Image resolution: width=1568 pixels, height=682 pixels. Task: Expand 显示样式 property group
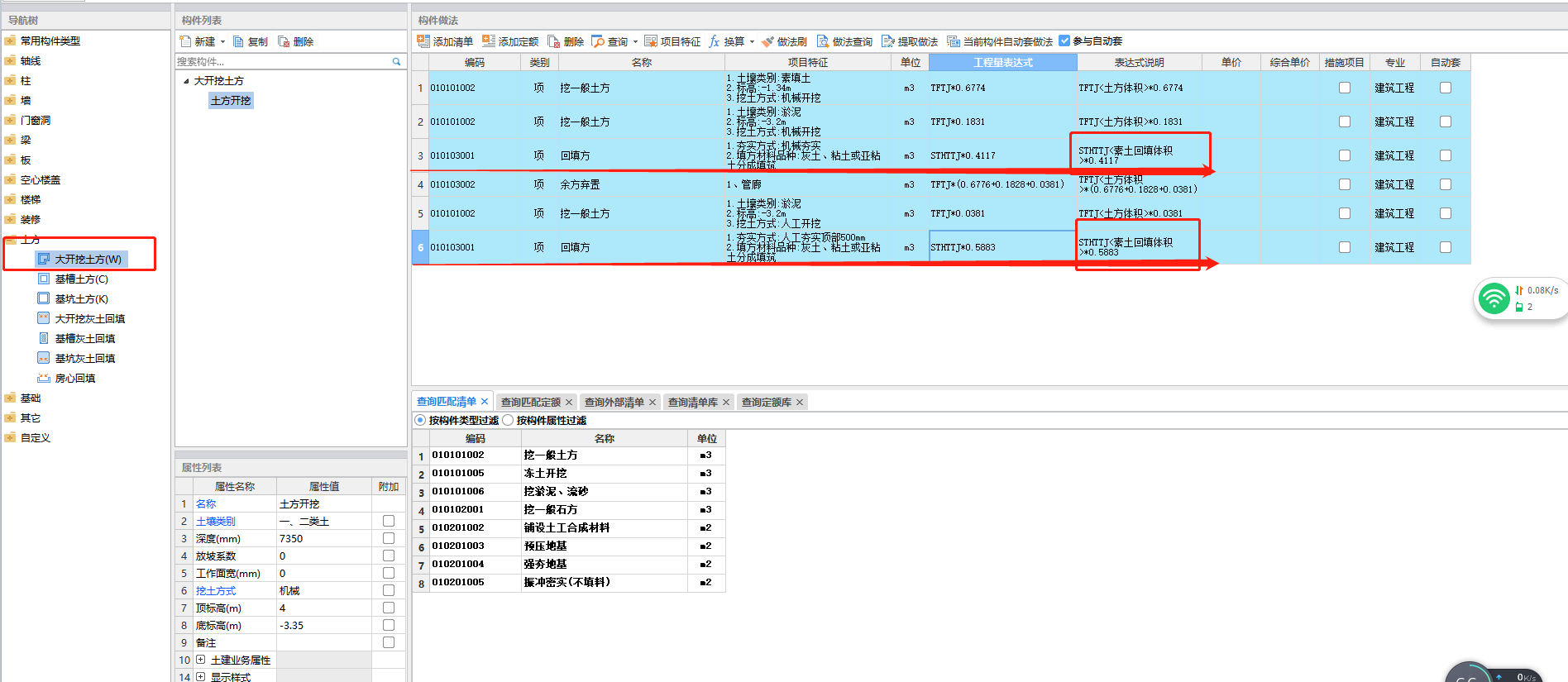point(200,677)
